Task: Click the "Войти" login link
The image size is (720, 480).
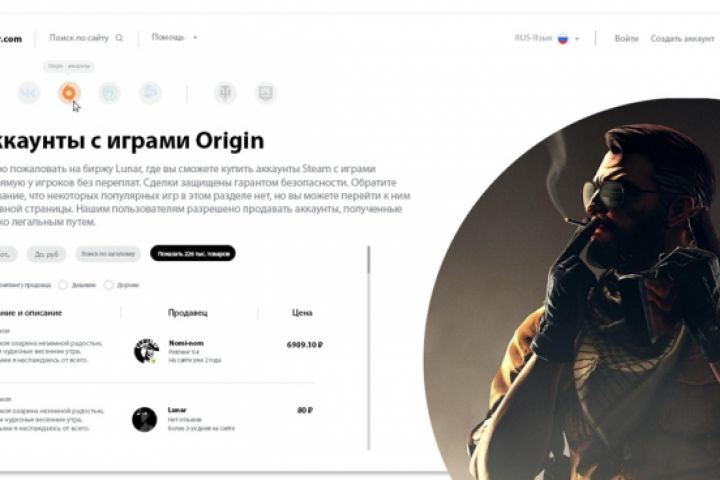Action: pyautogui.click(x=626, y=39)
